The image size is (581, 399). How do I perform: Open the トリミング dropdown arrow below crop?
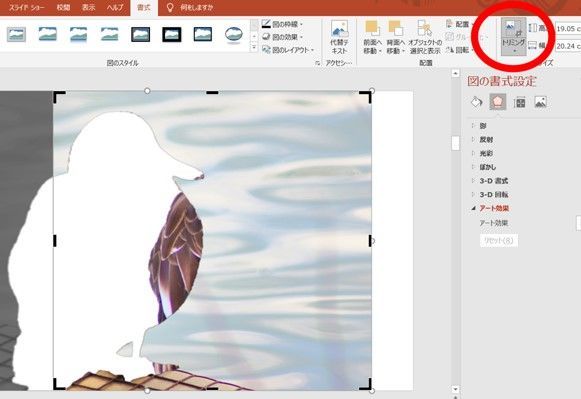514,51
